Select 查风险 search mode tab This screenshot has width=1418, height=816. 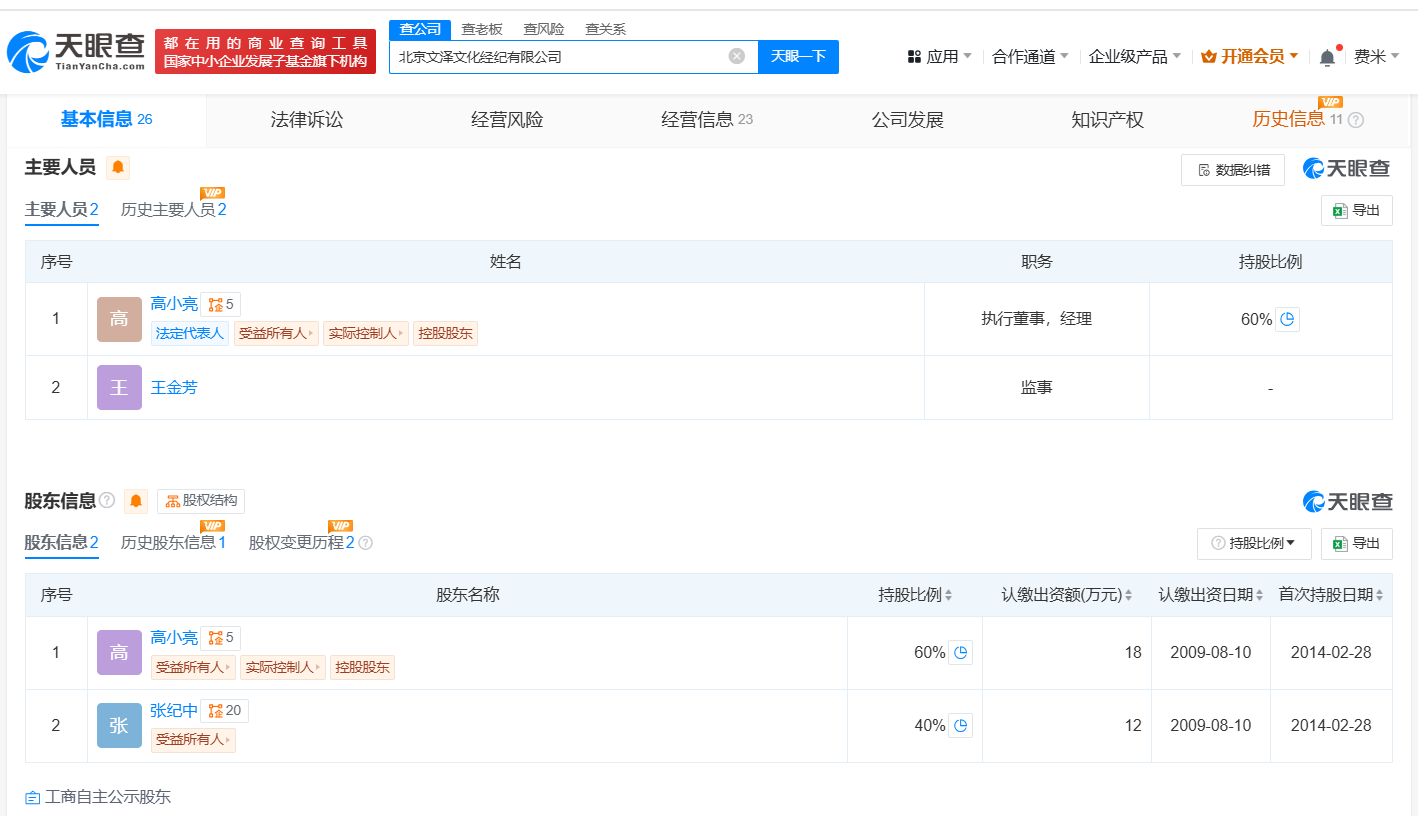tap(544, 30)
